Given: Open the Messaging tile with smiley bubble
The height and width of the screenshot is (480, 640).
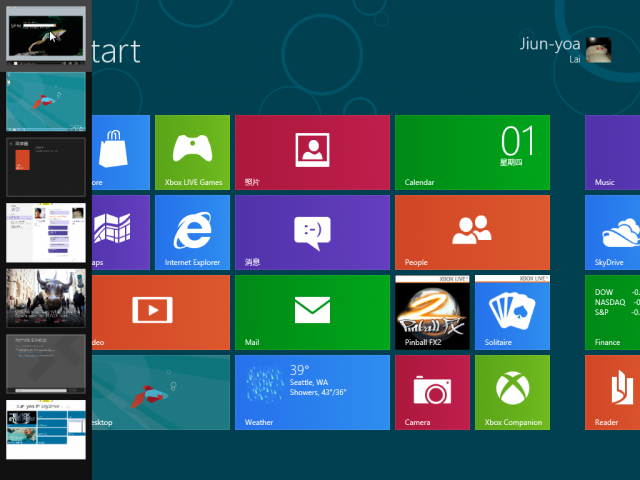Looking at the screenshot, I should [312, 232].
